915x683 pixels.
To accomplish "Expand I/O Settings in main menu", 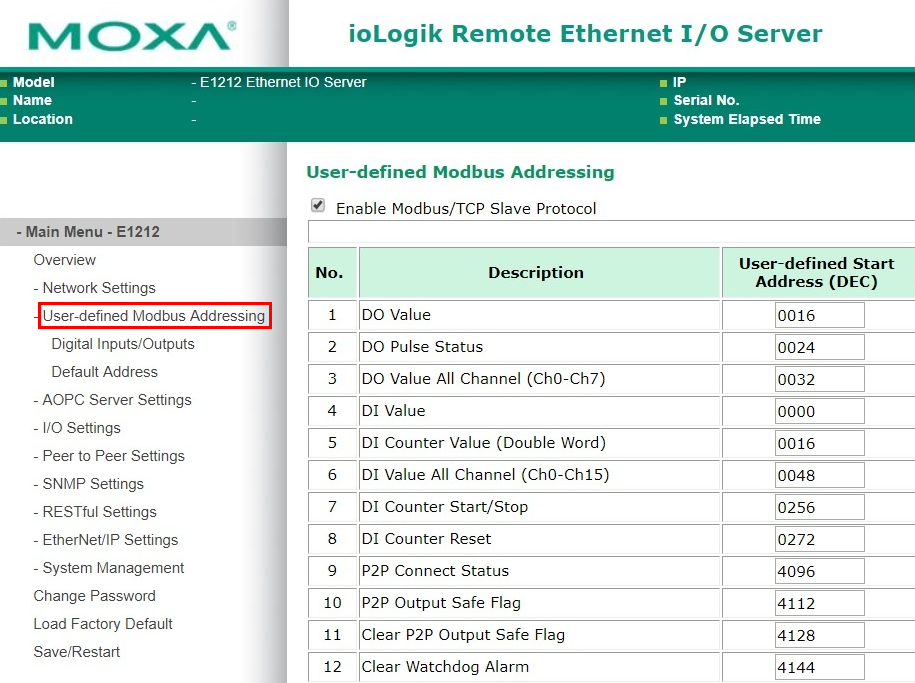I will click(x=81, y=428).
